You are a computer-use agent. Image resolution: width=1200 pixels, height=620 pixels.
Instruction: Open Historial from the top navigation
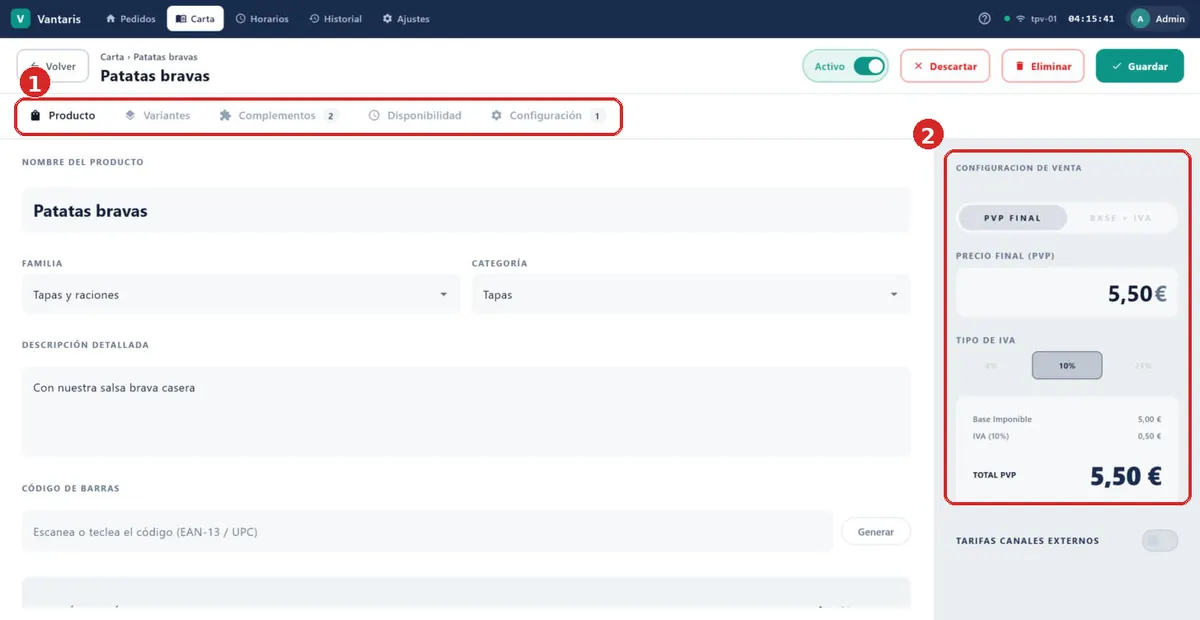[335, 19]
